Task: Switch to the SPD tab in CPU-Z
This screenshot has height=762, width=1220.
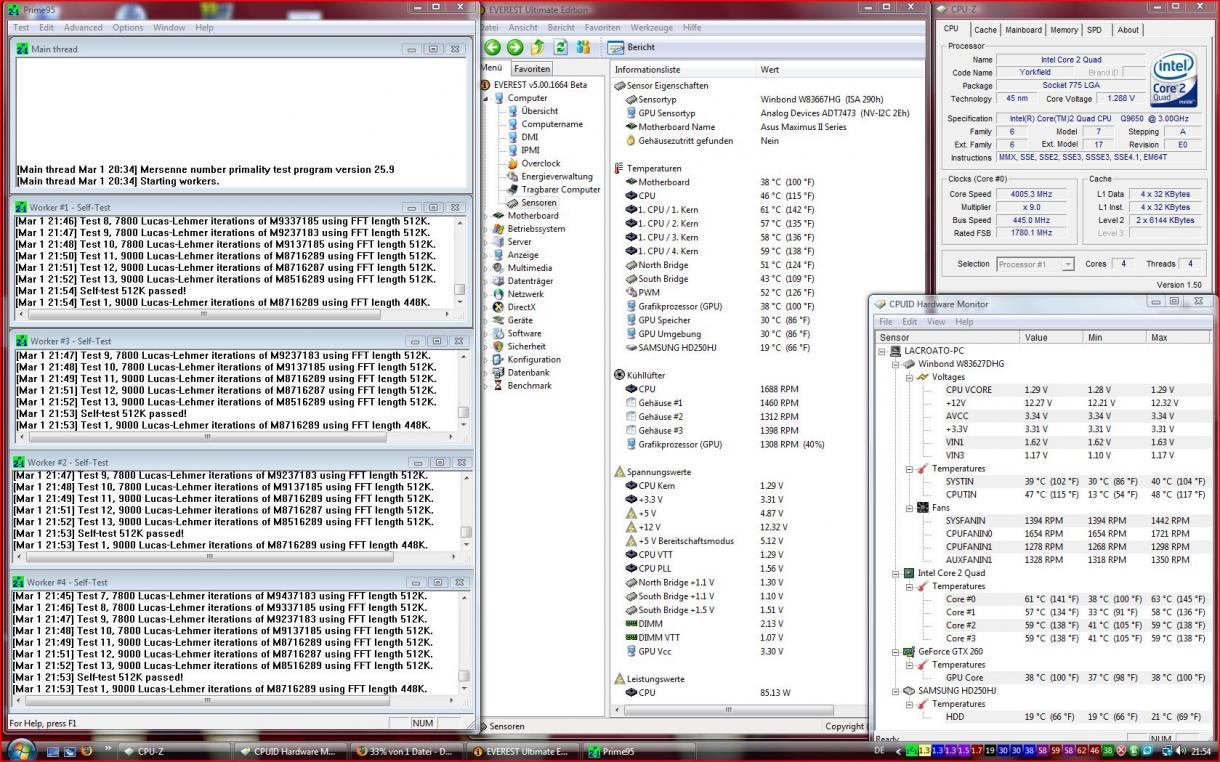Action: click(1095, 30)
